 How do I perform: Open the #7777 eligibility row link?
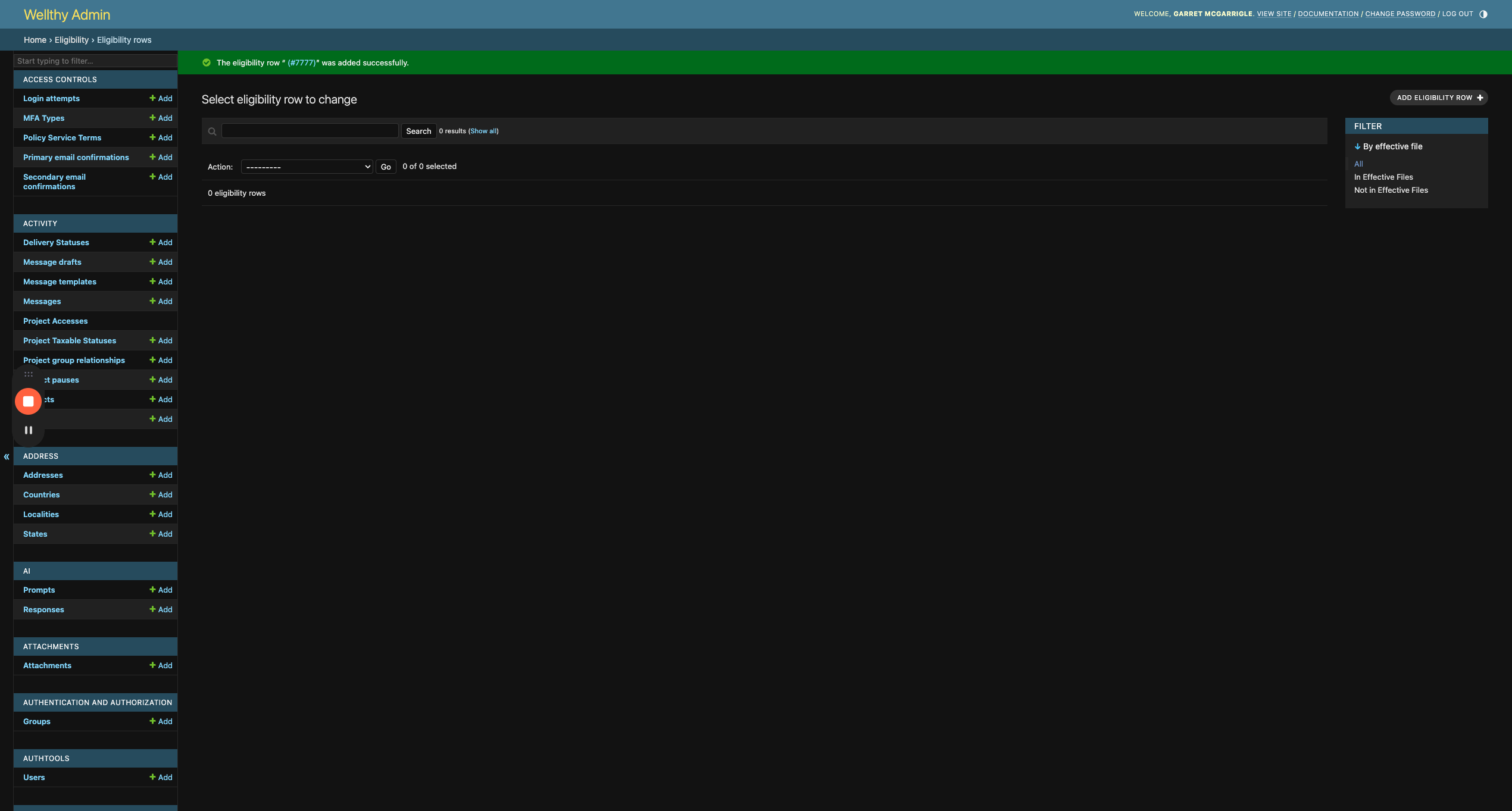(x=302, y=62)
